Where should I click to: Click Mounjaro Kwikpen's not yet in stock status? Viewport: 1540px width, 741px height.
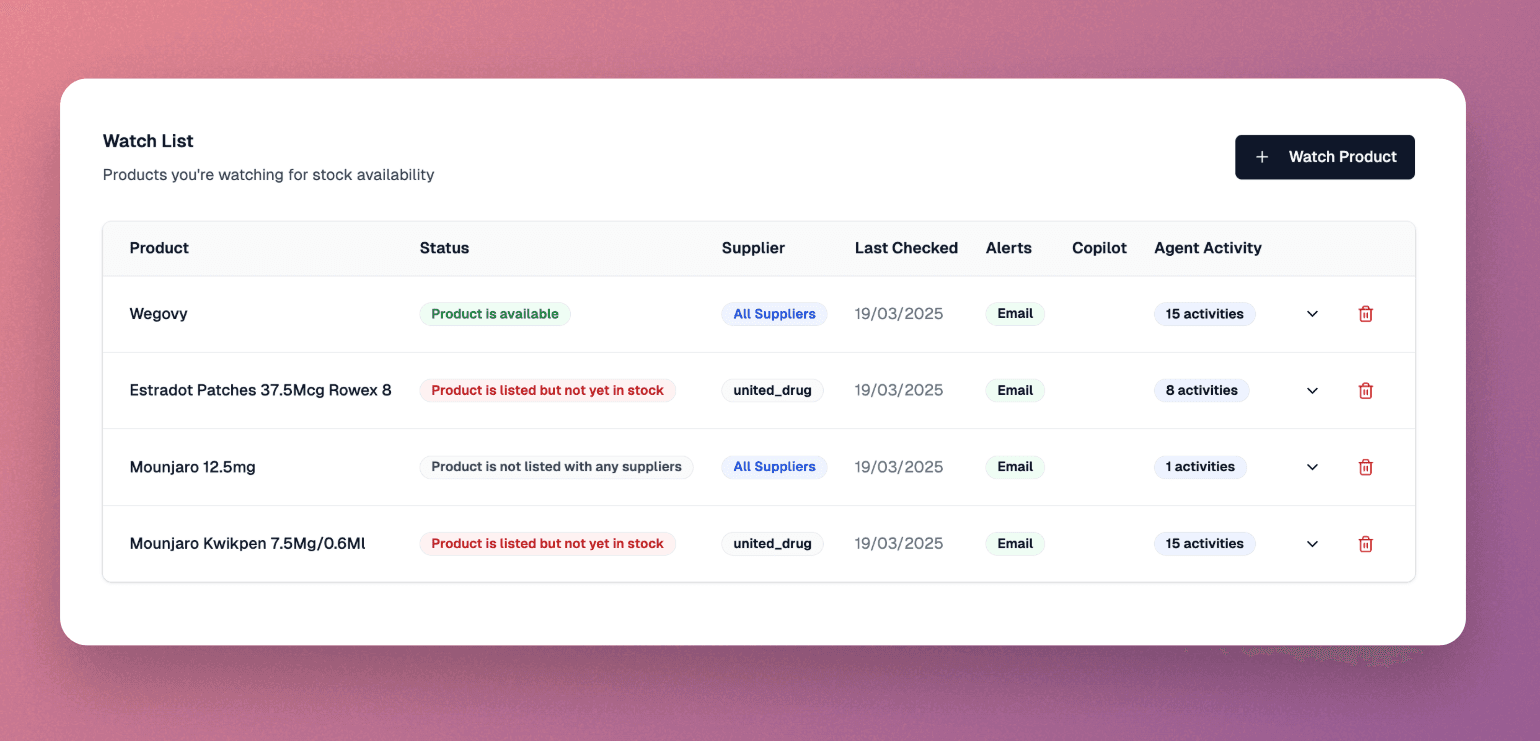pyautogui.click(x=547, y=544)
